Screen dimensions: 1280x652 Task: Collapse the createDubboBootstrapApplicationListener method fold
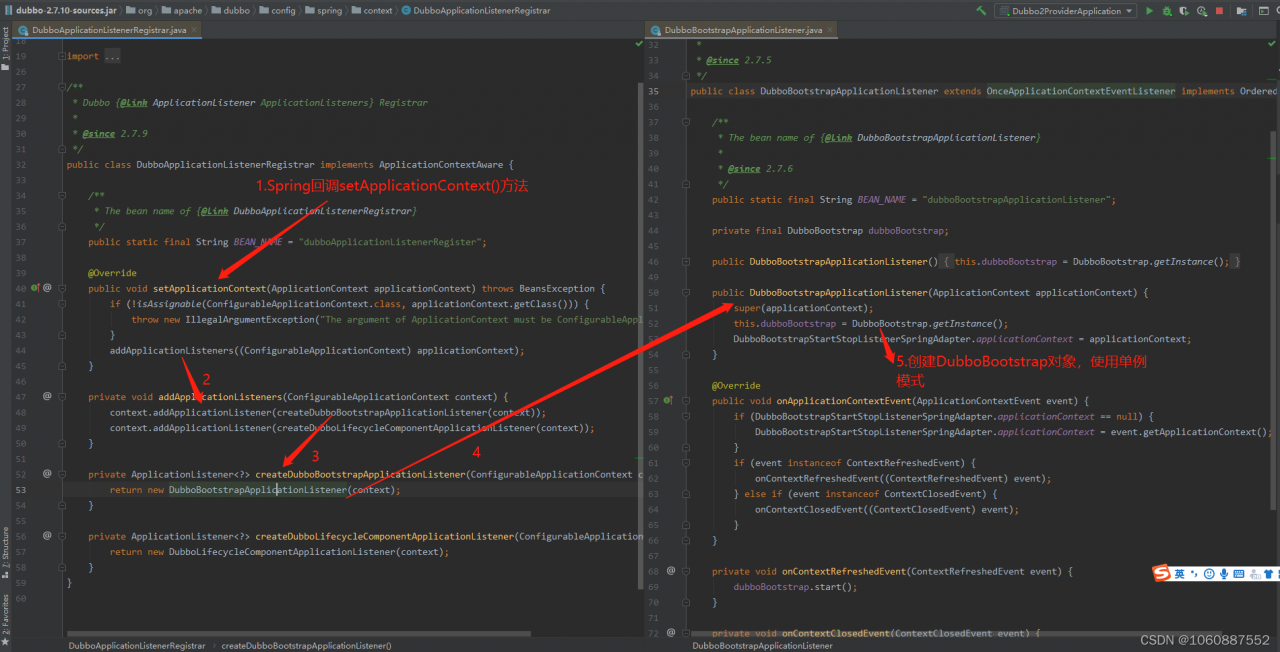(62, 474)
